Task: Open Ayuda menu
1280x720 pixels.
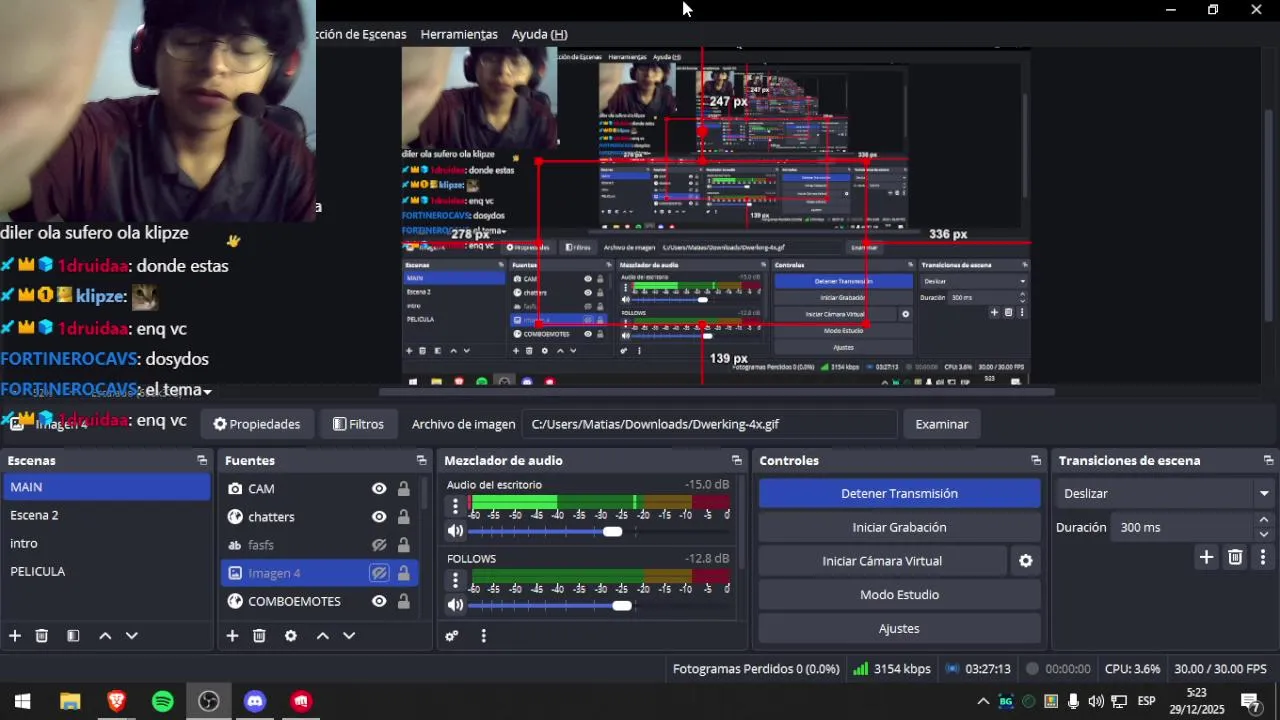Action: pyautogui.click(x=539, y=34)
